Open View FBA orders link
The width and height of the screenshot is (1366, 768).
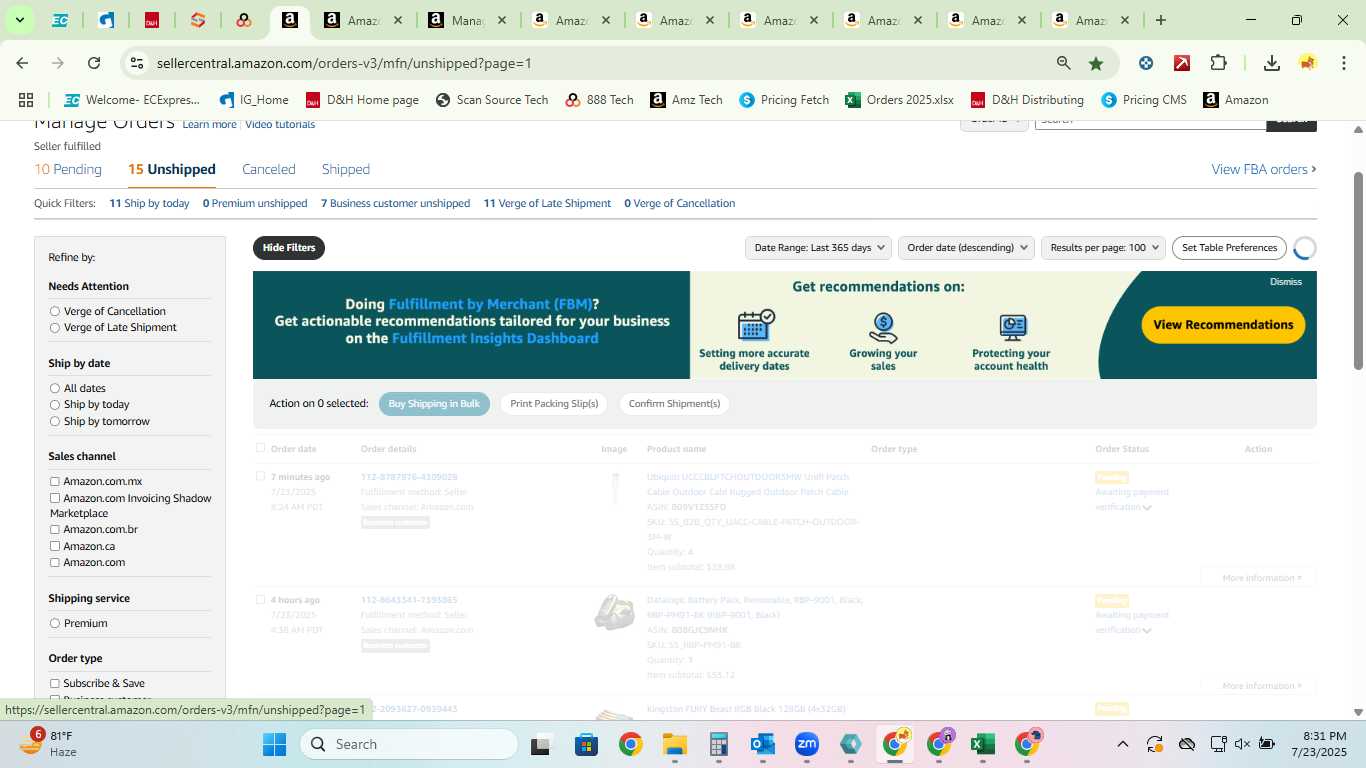pyautogui.click(x=1264, y=169)
